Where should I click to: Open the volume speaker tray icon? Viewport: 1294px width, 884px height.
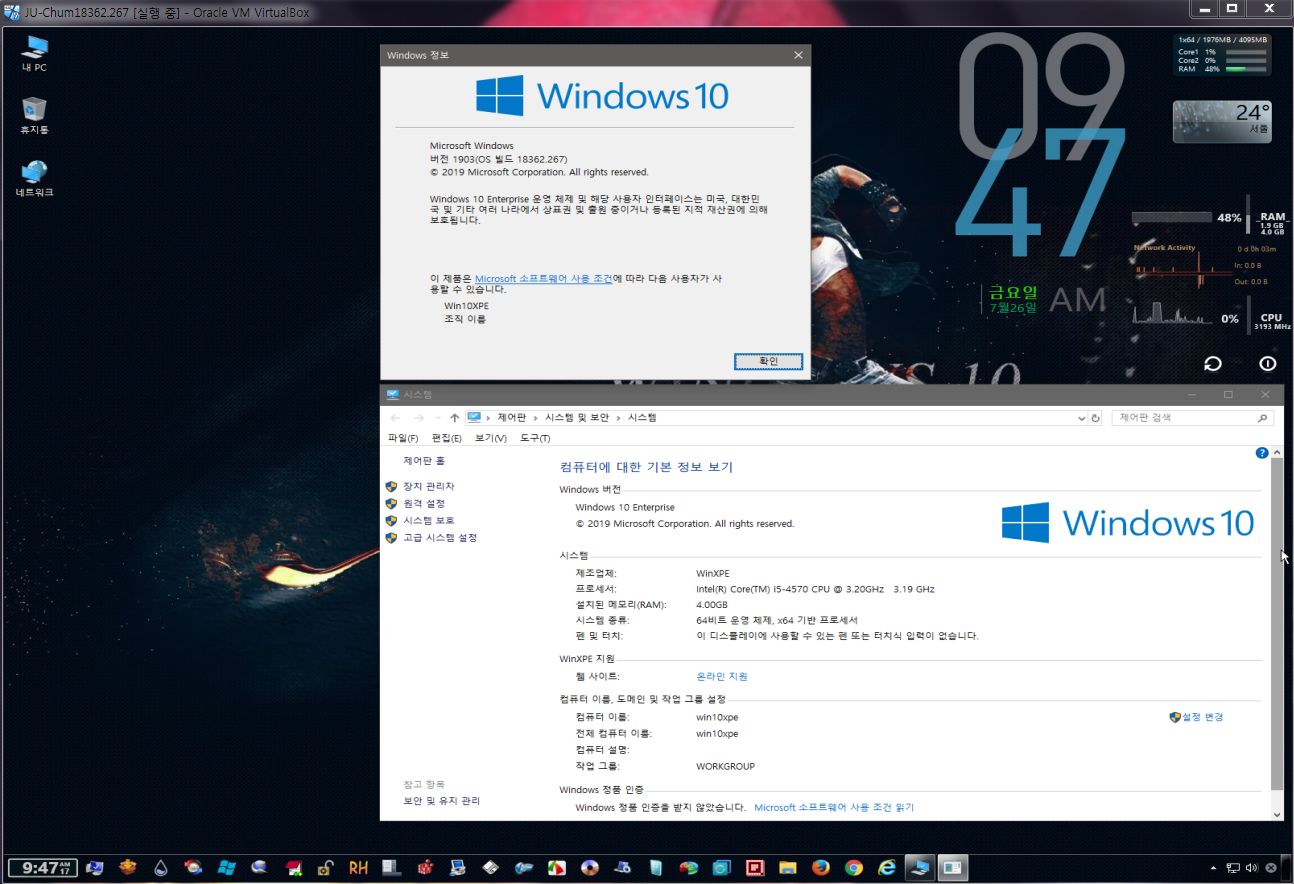coord(1251,868)
